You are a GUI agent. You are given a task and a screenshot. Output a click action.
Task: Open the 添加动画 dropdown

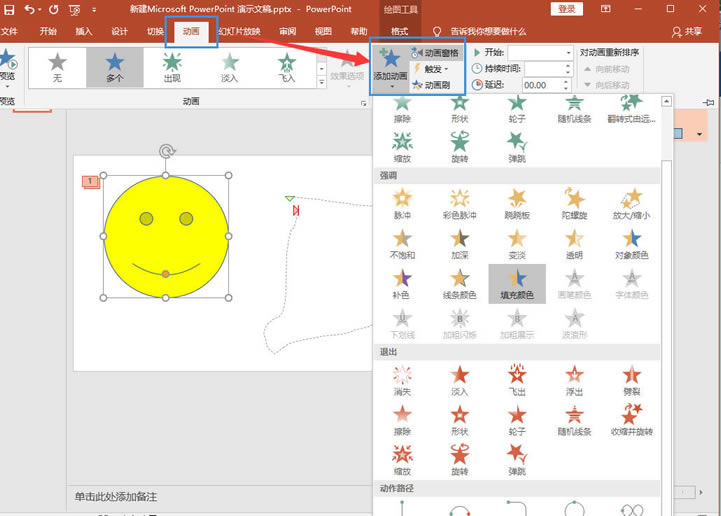click(390, 68)
